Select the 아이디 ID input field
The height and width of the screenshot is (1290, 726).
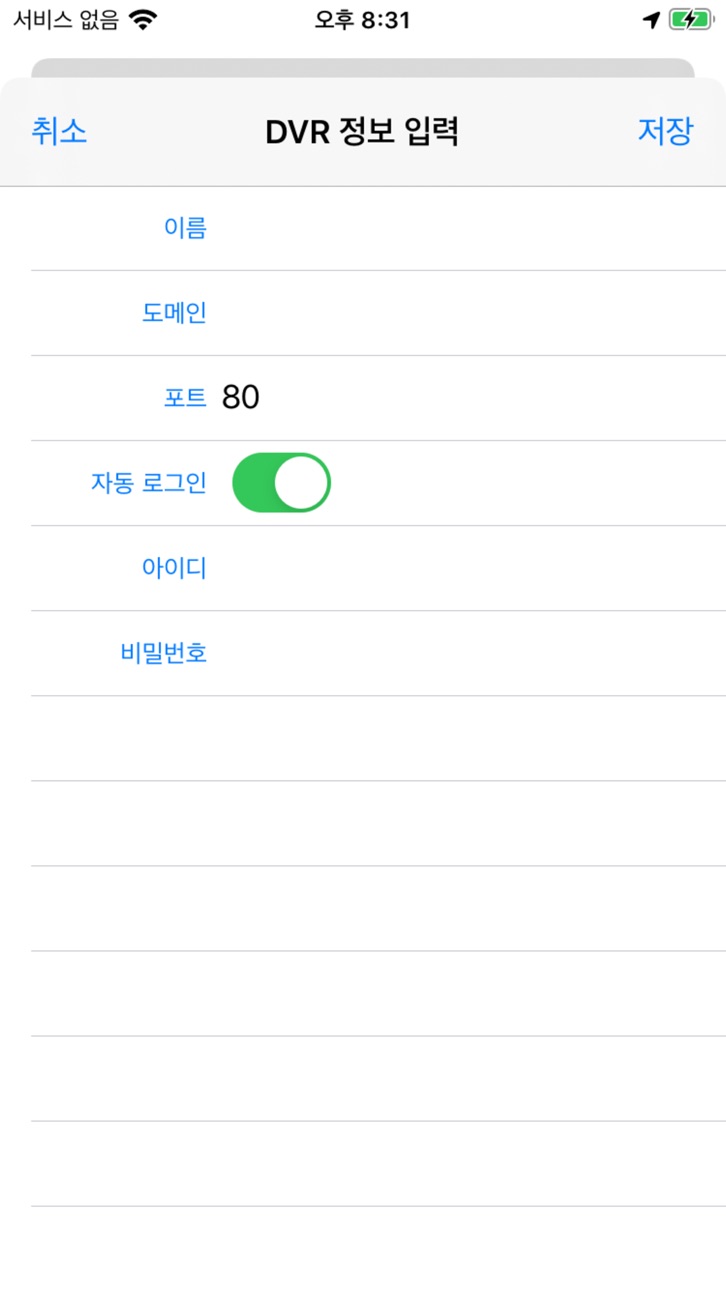coord(468,569)
